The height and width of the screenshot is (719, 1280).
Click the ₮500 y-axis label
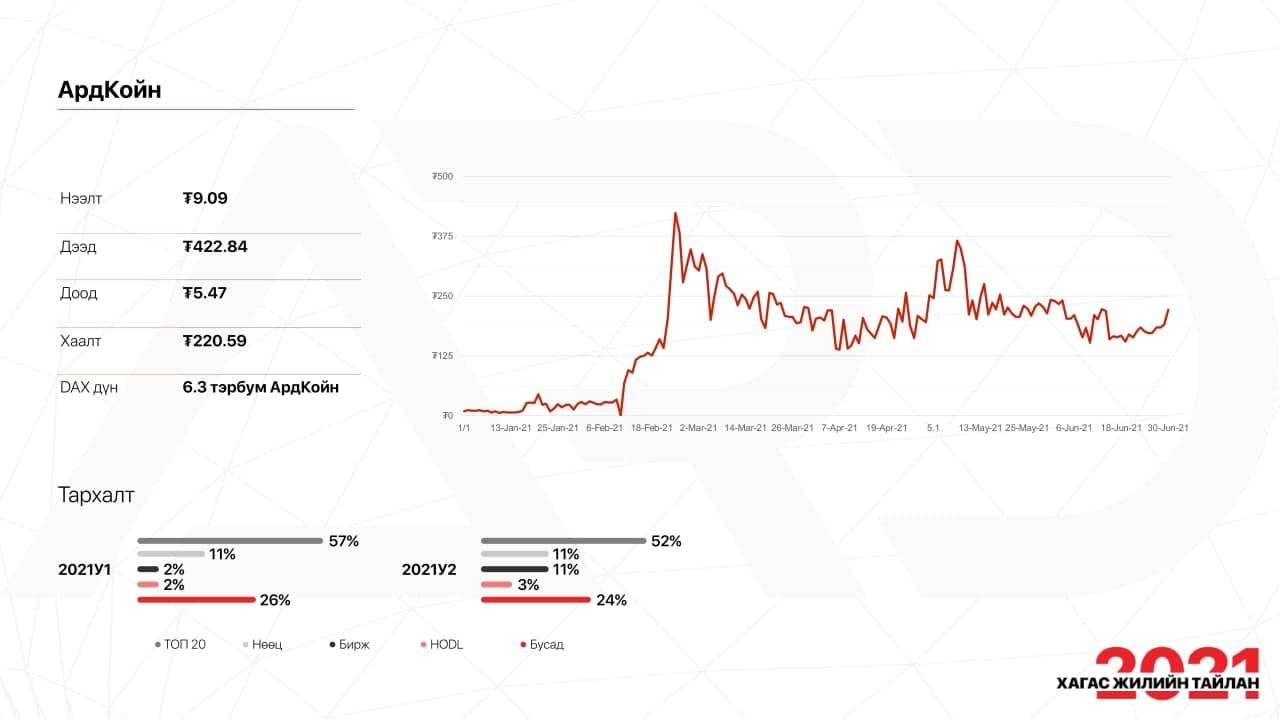pos(442,177)
